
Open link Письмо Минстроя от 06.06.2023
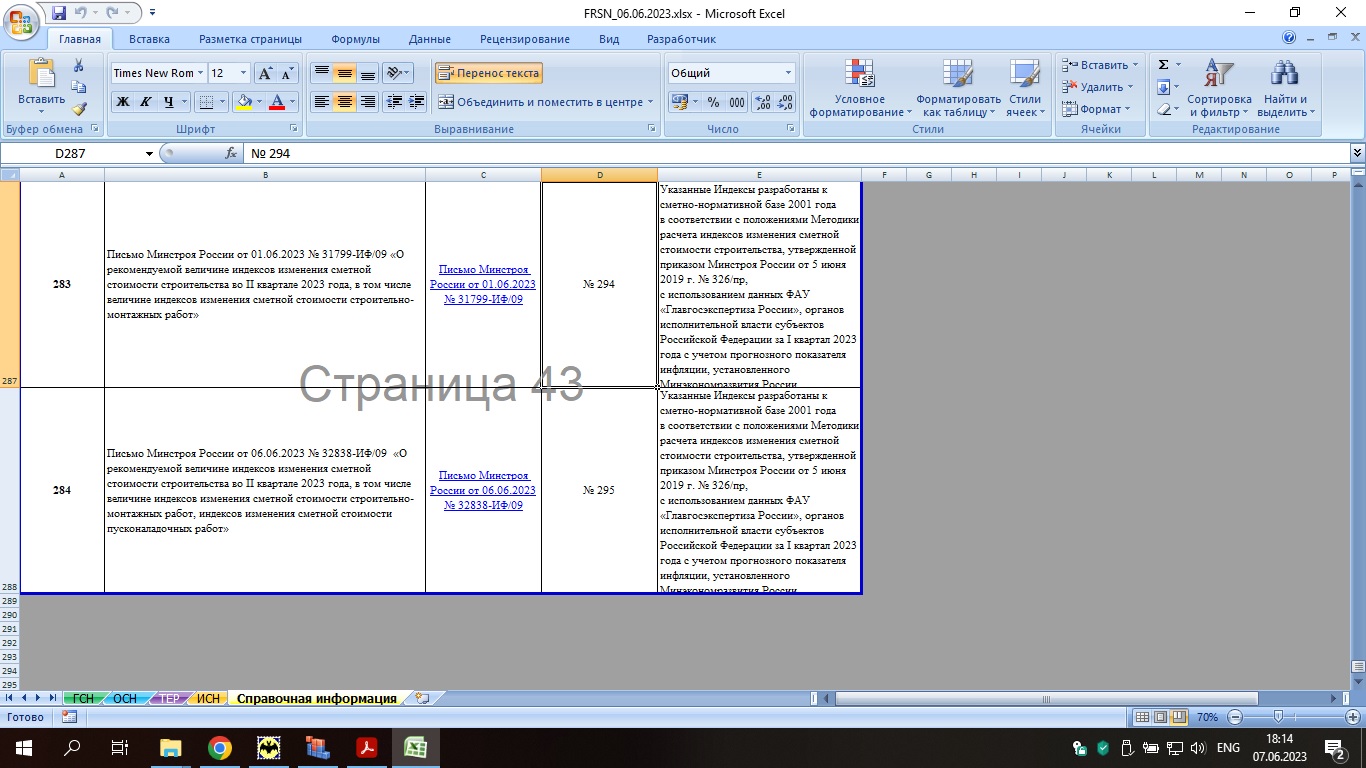(x=483, y=490)
